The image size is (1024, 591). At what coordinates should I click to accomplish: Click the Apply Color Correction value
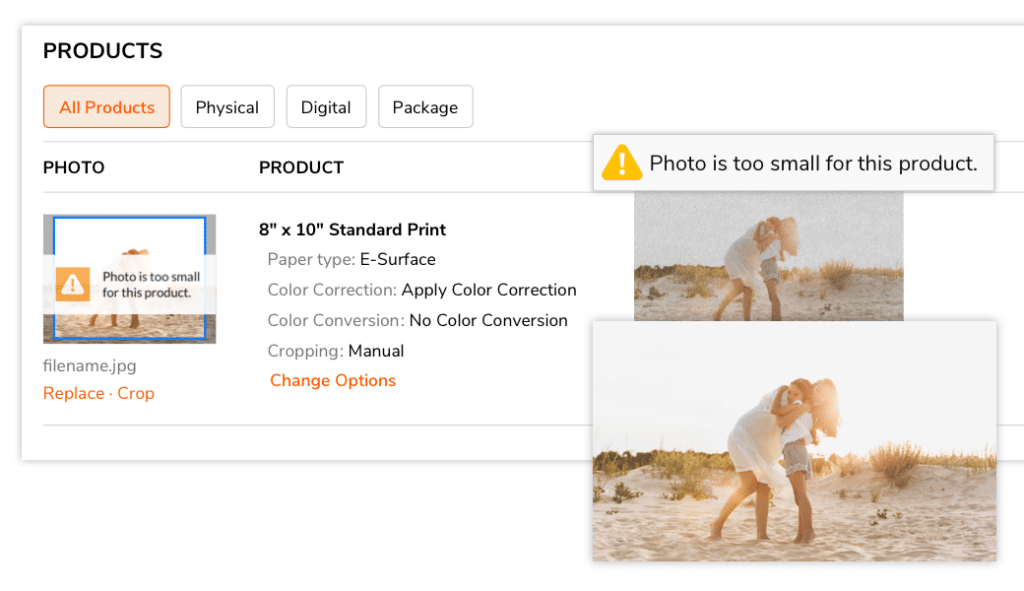pos(489,290)
